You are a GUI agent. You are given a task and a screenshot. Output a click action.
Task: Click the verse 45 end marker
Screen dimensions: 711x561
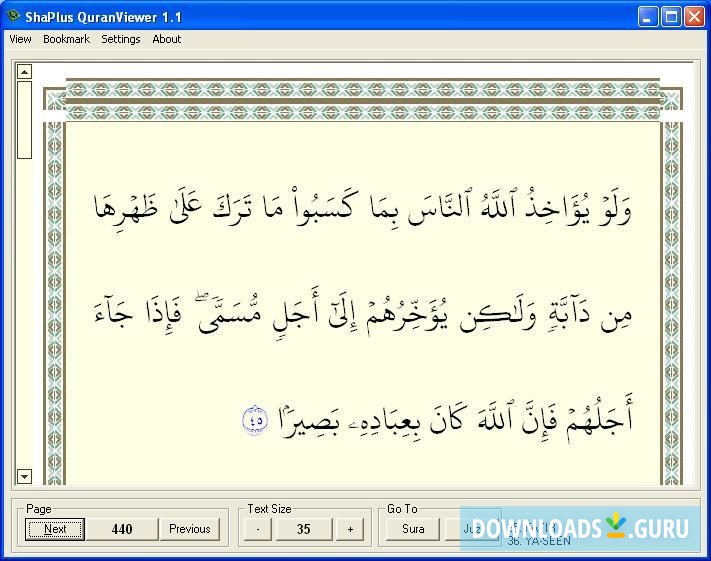tap(255, 420)
